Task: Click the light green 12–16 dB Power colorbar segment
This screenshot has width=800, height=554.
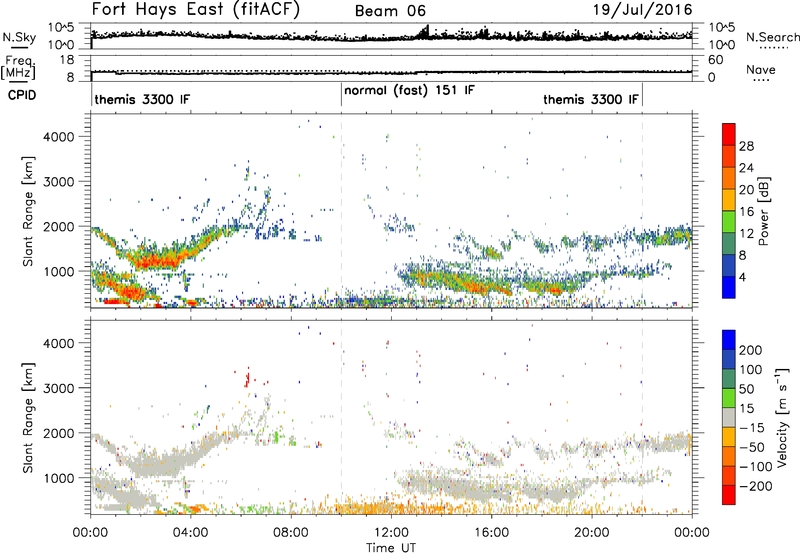Action: (729, 222)
